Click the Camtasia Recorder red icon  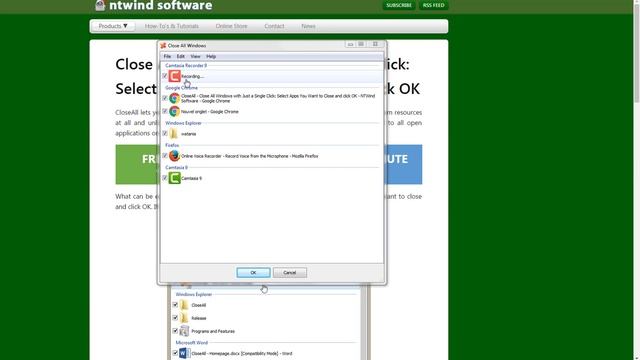[x=175, y=76]
